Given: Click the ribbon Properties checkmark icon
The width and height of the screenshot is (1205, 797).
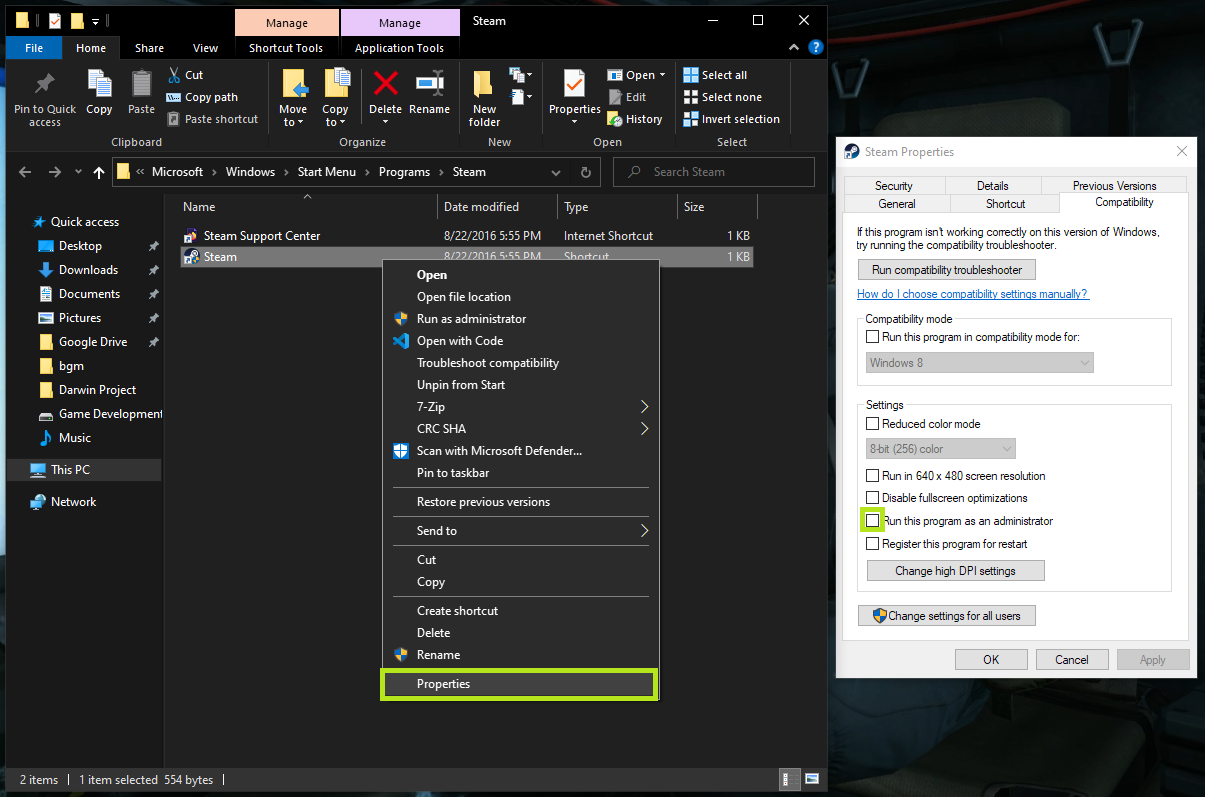Looking at the screenshot, I should click(574, 84).
